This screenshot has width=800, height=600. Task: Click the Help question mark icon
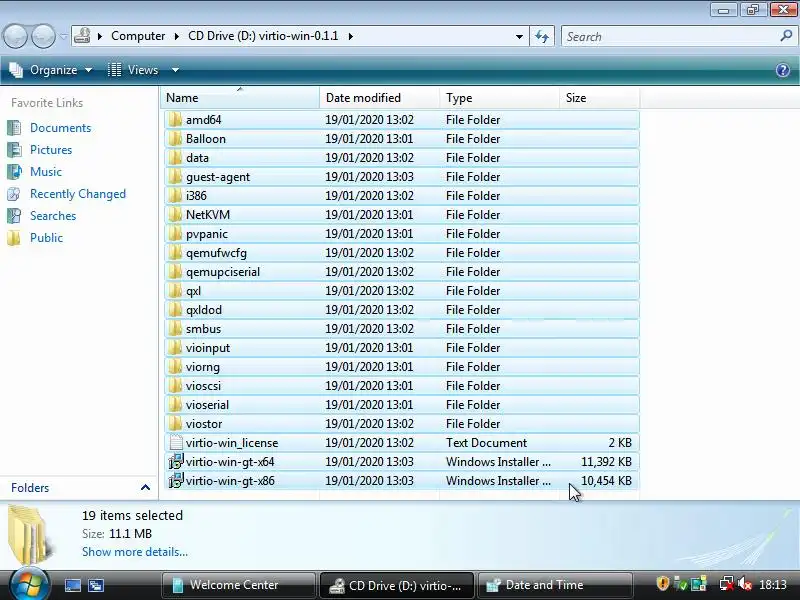pos(783,70)
